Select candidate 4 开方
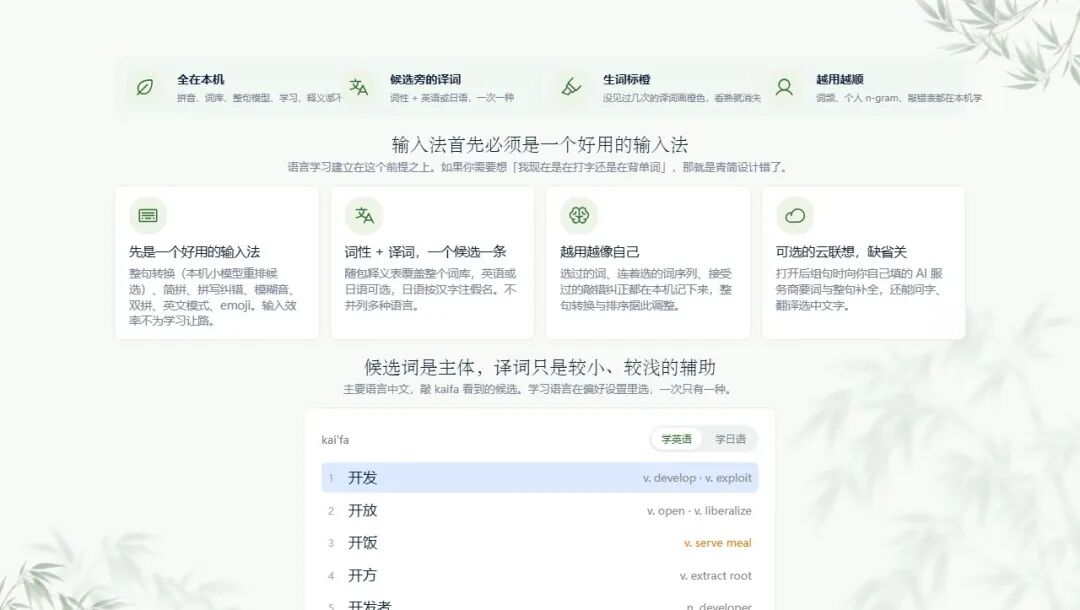Screen dimensions: 1080x610 coord(539,576)
